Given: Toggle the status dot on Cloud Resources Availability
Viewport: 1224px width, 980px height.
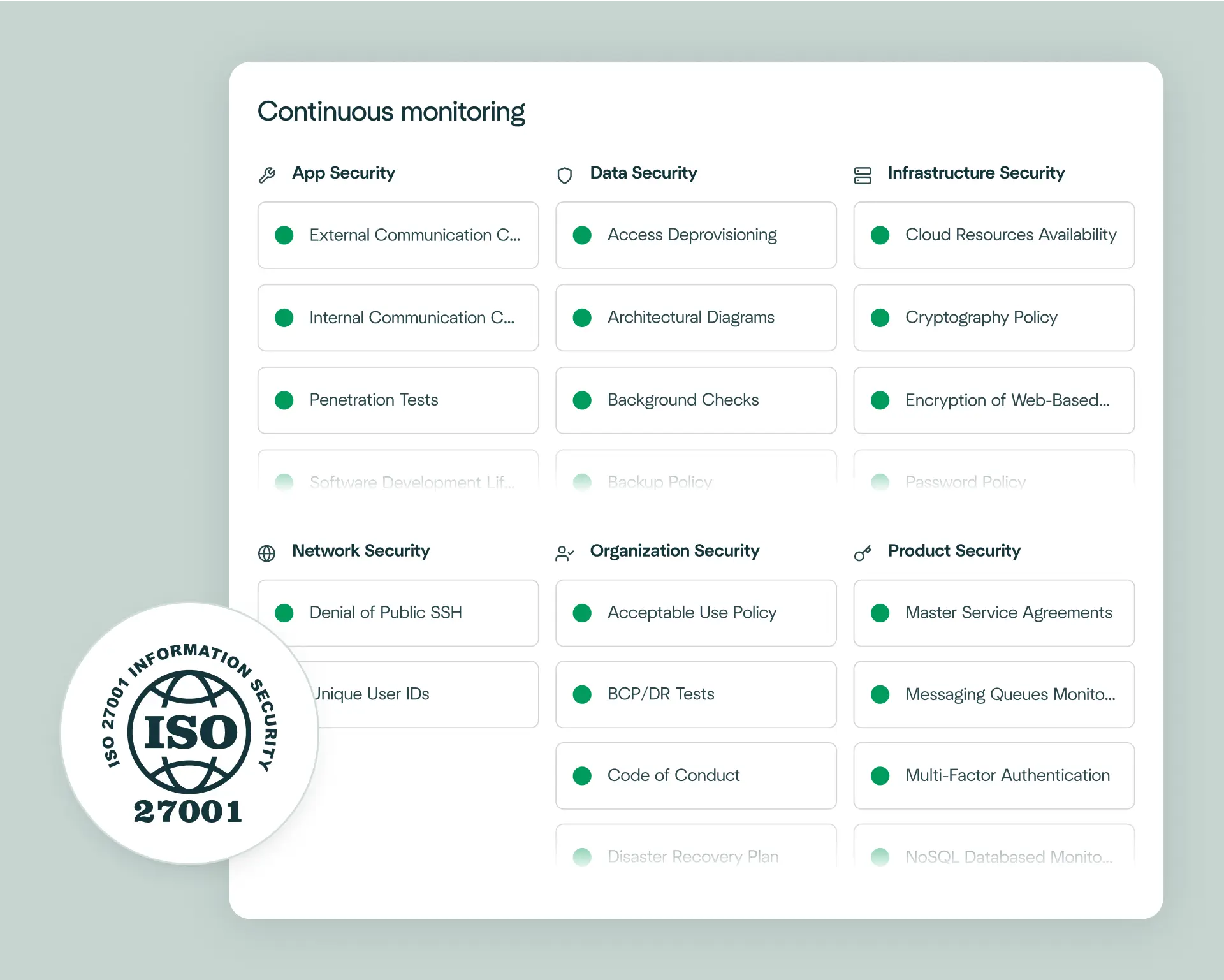Looking at the screenshot, I should (x=880, y=235).
